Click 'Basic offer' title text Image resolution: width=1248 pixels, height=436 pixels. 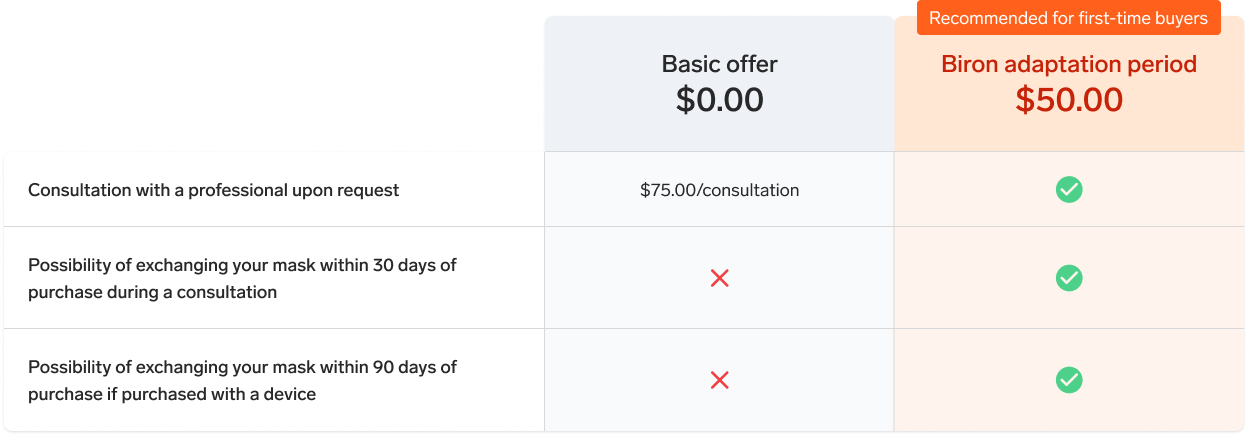[719, 64]
